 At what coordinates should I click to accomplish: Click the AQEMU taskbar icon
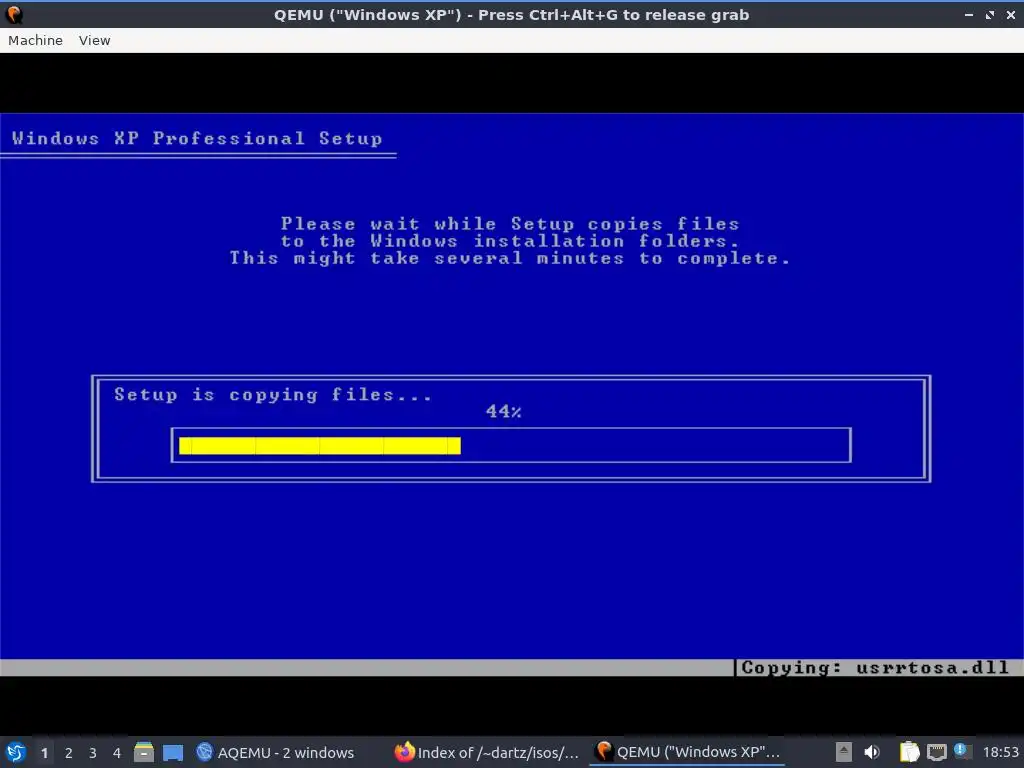point(204,752)
